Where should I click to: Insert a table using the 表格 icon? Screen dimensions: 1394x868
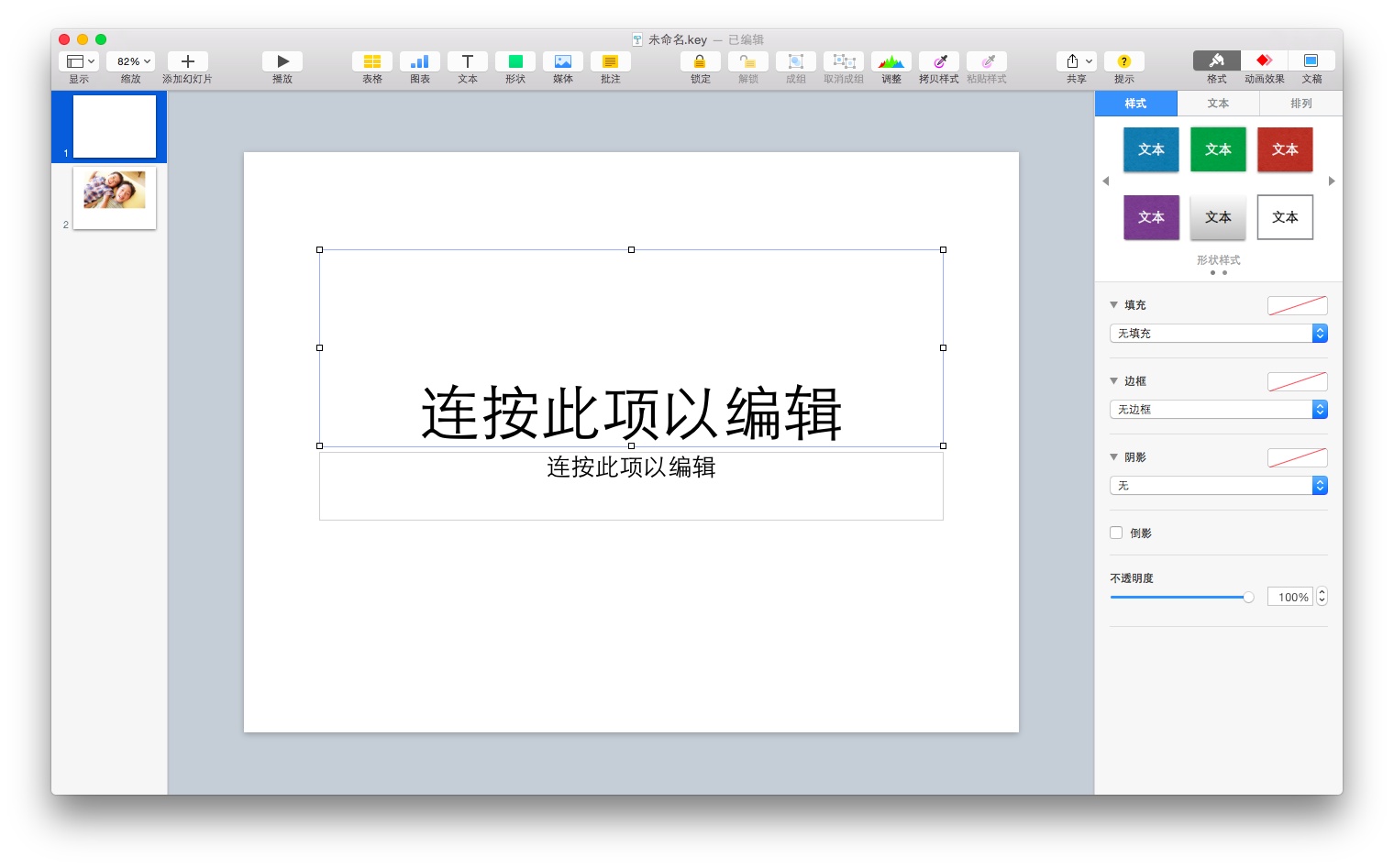[x=371, y=66]
